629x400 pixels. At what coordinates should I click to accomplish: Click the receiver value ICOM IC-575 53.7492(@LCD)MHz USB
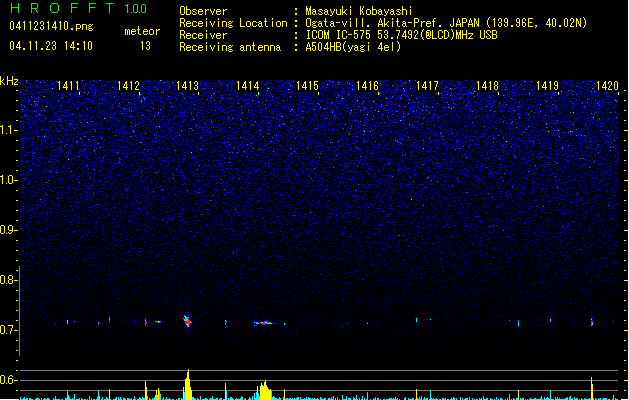click(401, 35)
